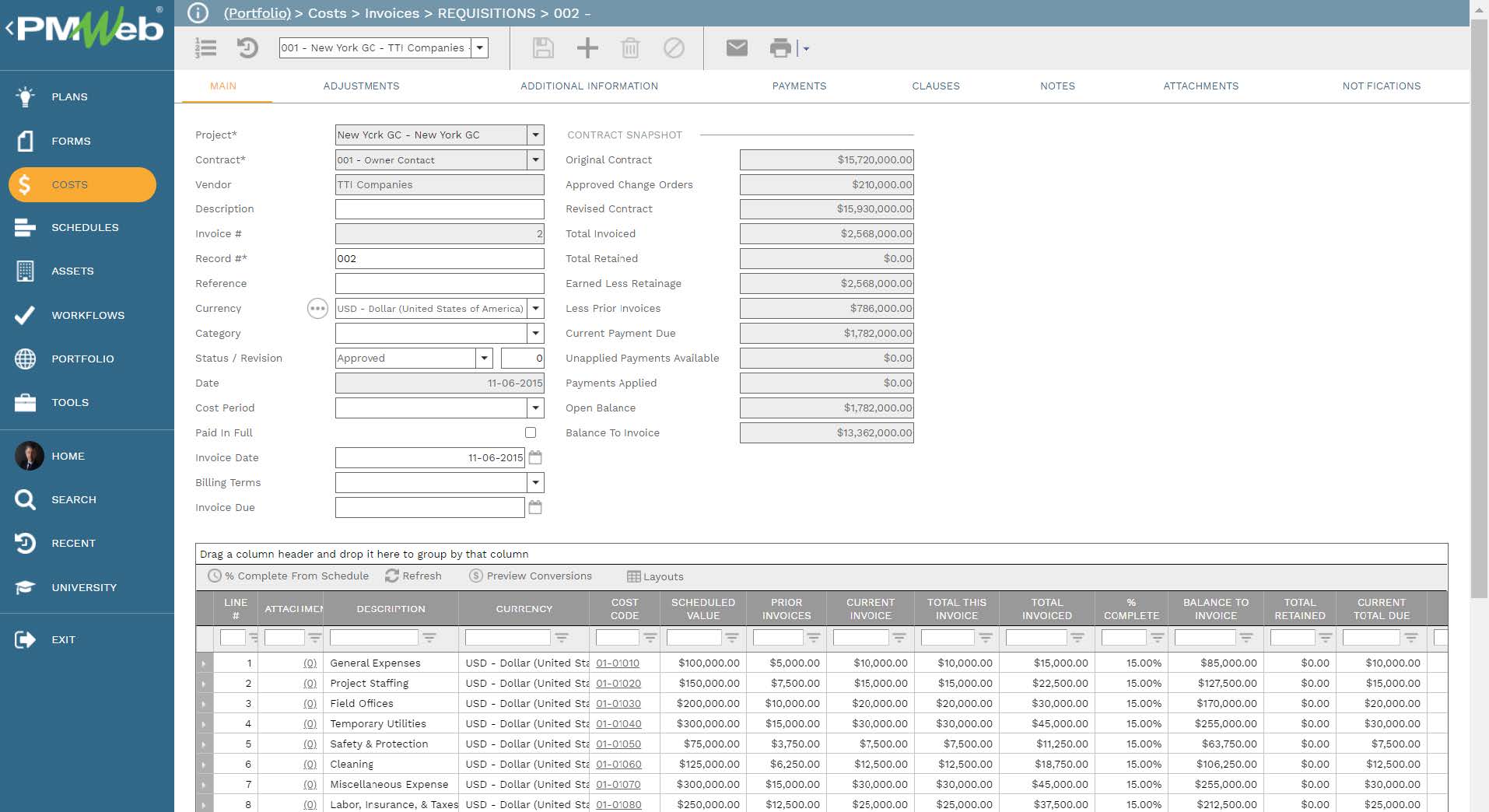Image resolution: width=1489 pixels, height=812 pixels.
Task: Open the history icon in toolbar
Action: (247, 48)
